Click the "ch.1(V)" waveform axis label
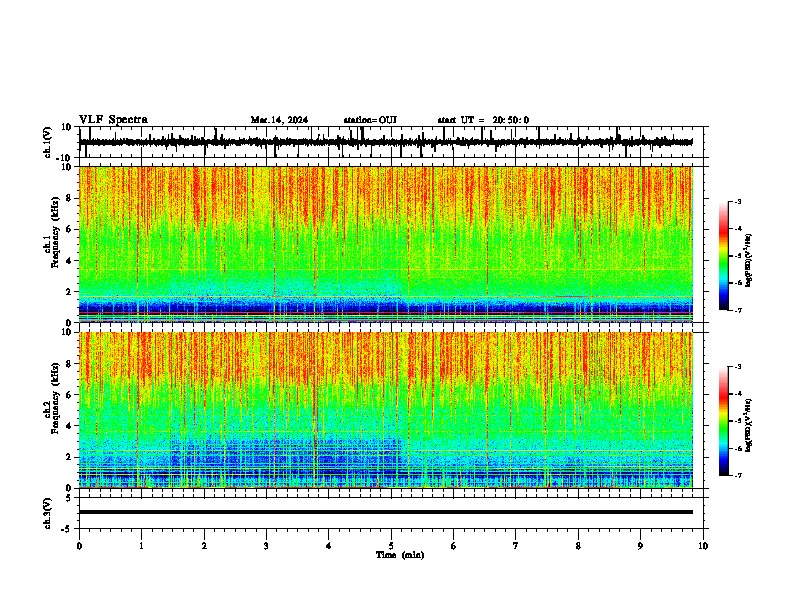 [48, 142]
